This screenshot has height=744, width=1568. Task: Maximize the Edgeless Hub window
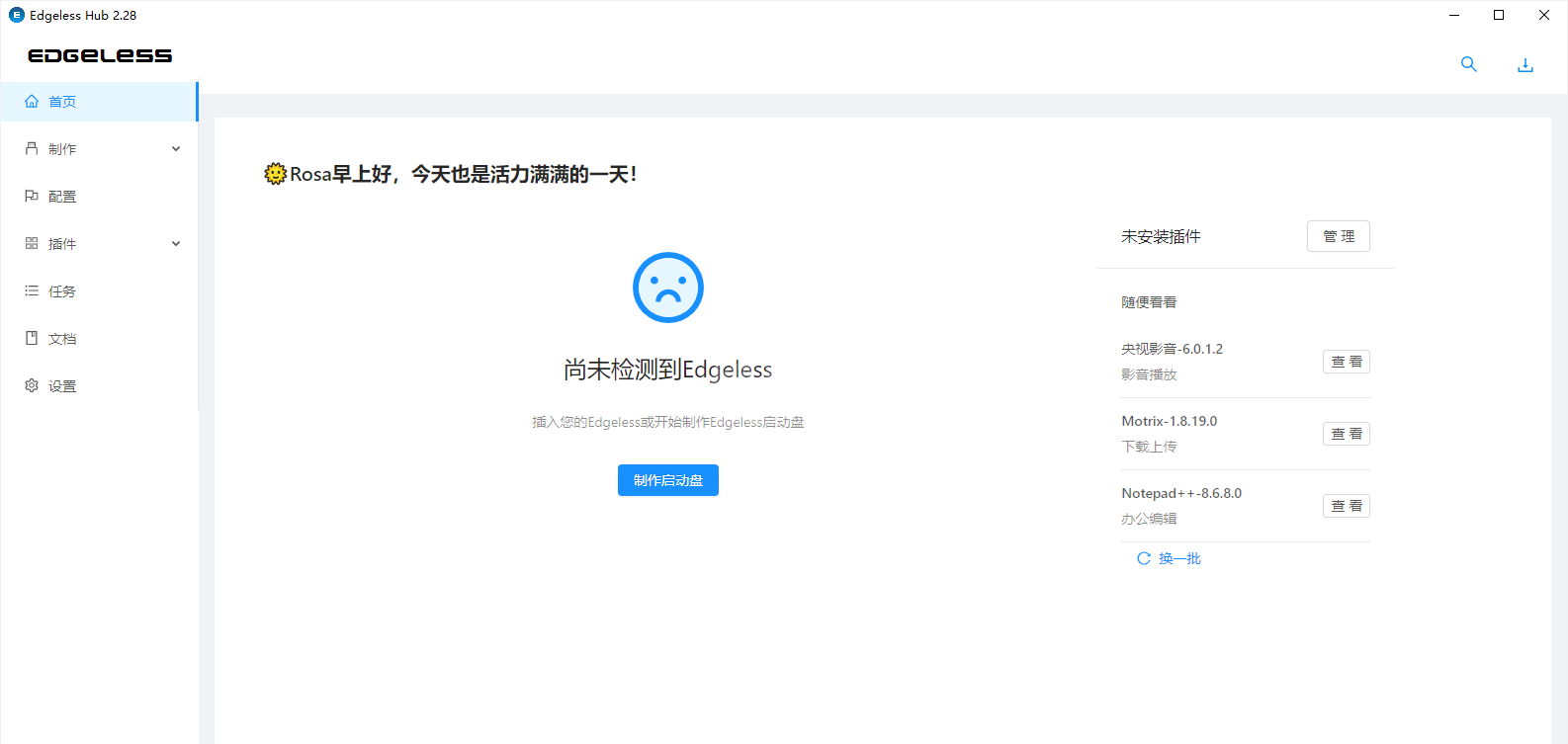1499,15
